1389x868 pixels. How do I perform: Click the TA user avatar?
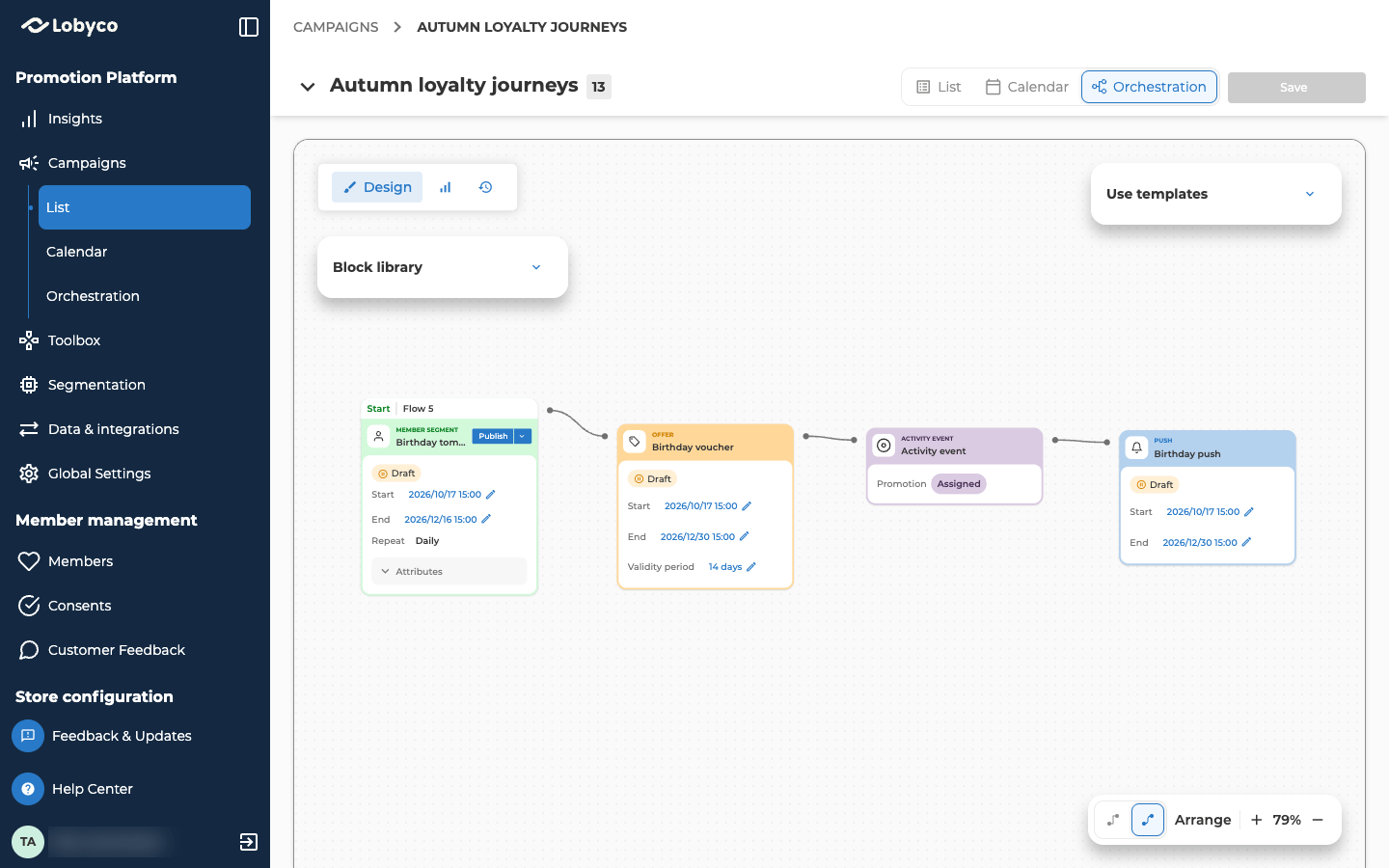tap(28, 842)
